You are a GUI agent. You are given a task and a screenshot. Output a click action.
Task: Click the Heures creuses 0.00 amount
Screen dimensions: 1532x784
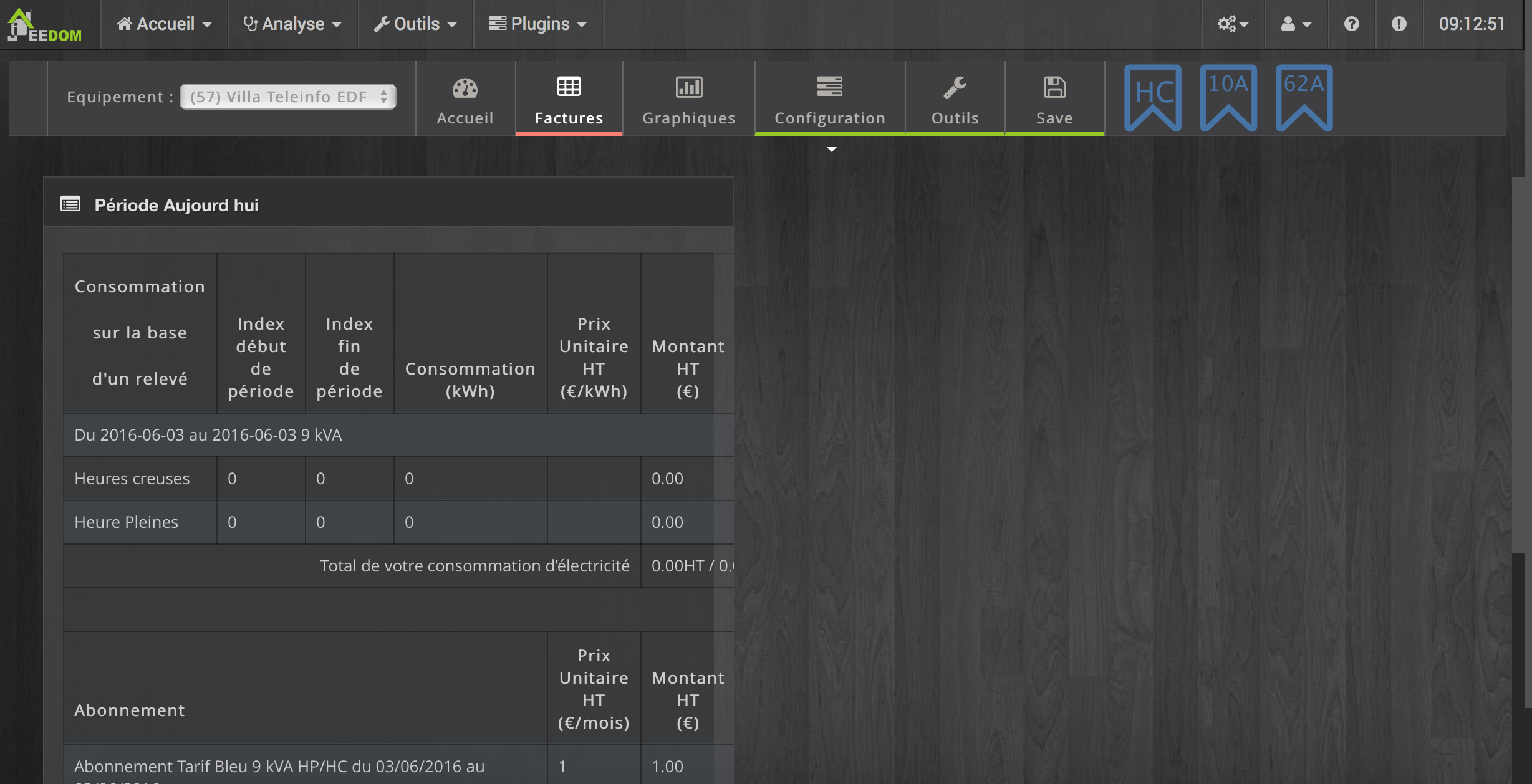pyautogui.click(x=667, y=479)
